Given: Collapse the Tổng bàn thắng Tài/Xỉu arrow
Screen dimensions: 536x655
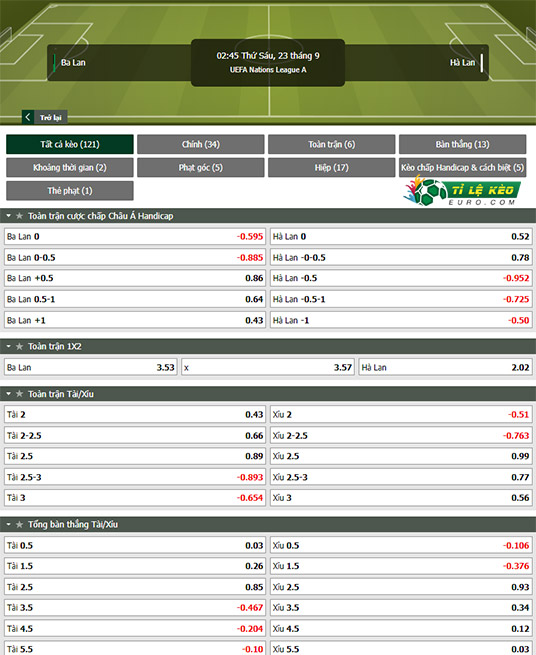Looking at the screenshot, I should pyautogui.click(x=8, y=524).
